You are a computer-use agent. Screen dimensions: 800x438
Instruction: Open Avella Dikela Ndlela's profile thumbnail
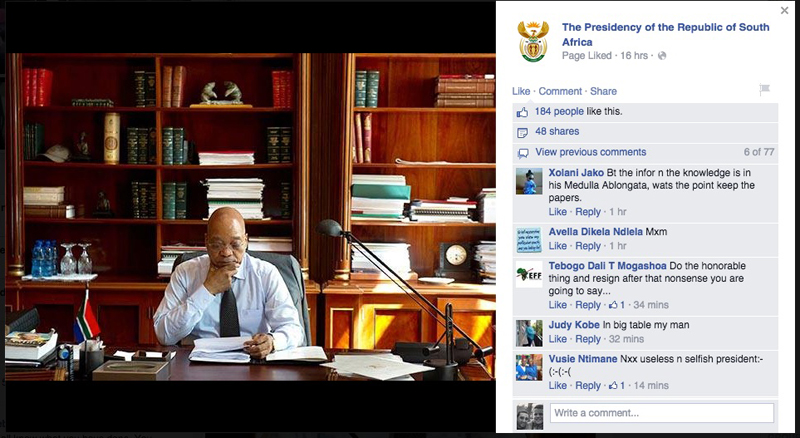(529, 240)
